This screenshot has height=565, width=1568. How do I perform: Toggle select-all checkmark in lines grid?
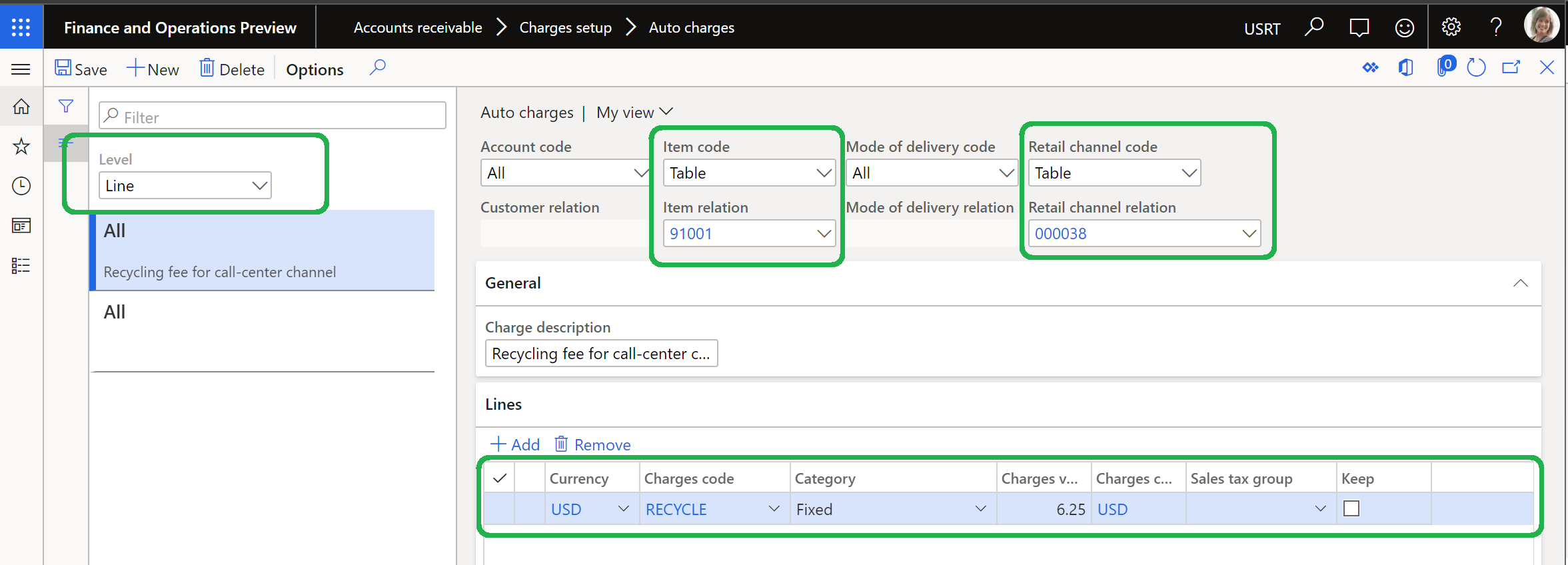500,478
